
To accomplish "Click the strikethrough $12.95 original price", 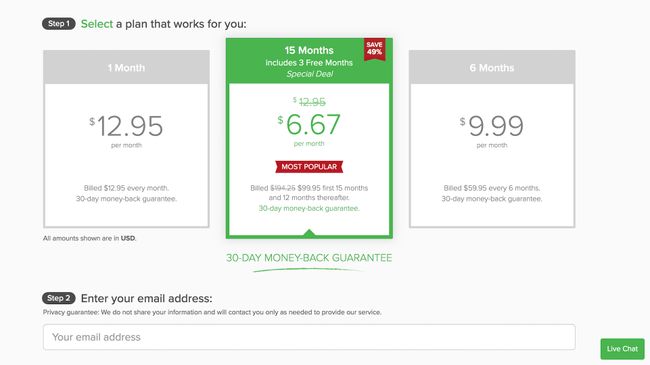I will pos(309,102).
